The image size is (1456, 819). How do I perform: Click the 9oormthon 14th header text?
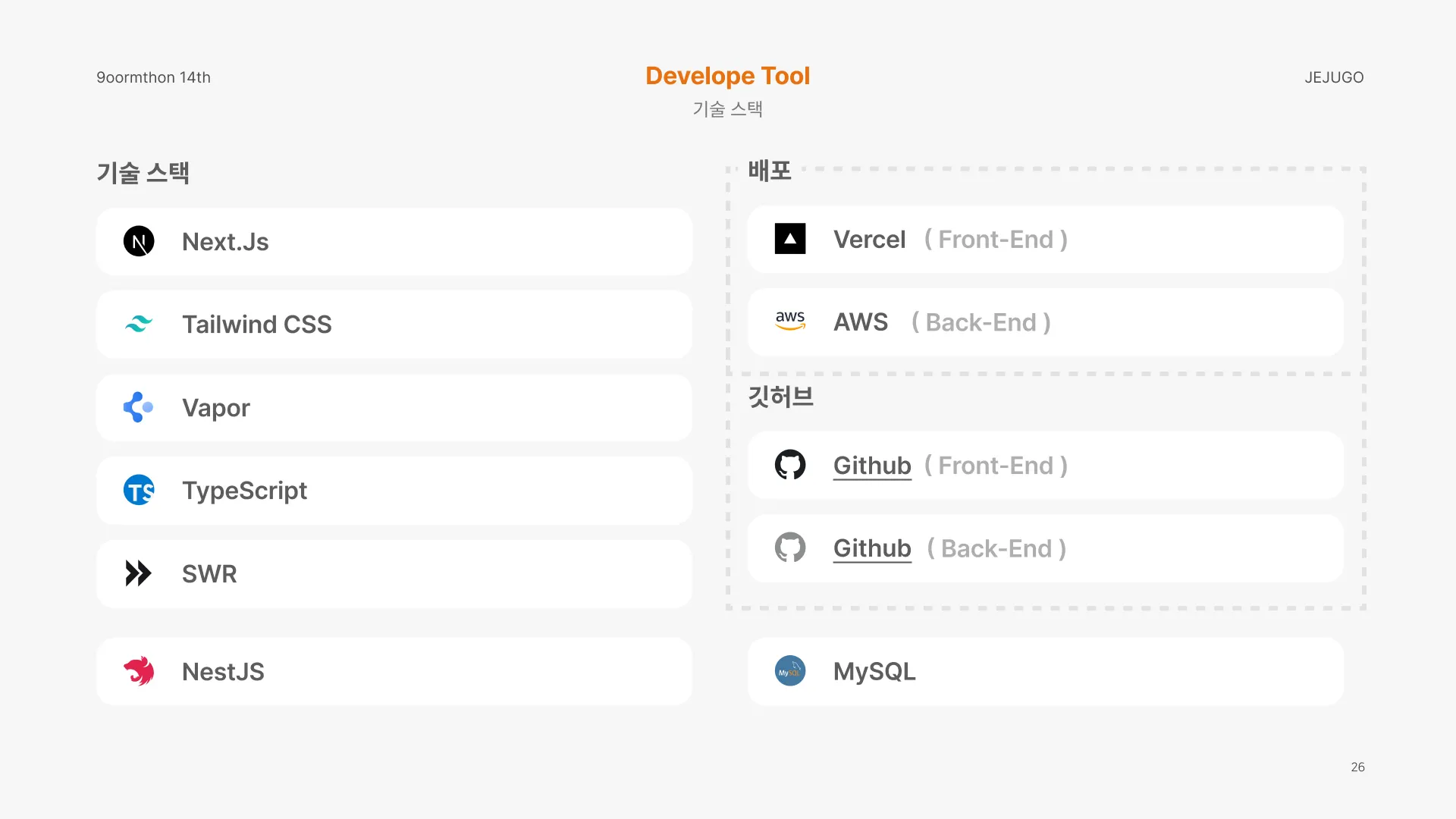pos(153,77)
